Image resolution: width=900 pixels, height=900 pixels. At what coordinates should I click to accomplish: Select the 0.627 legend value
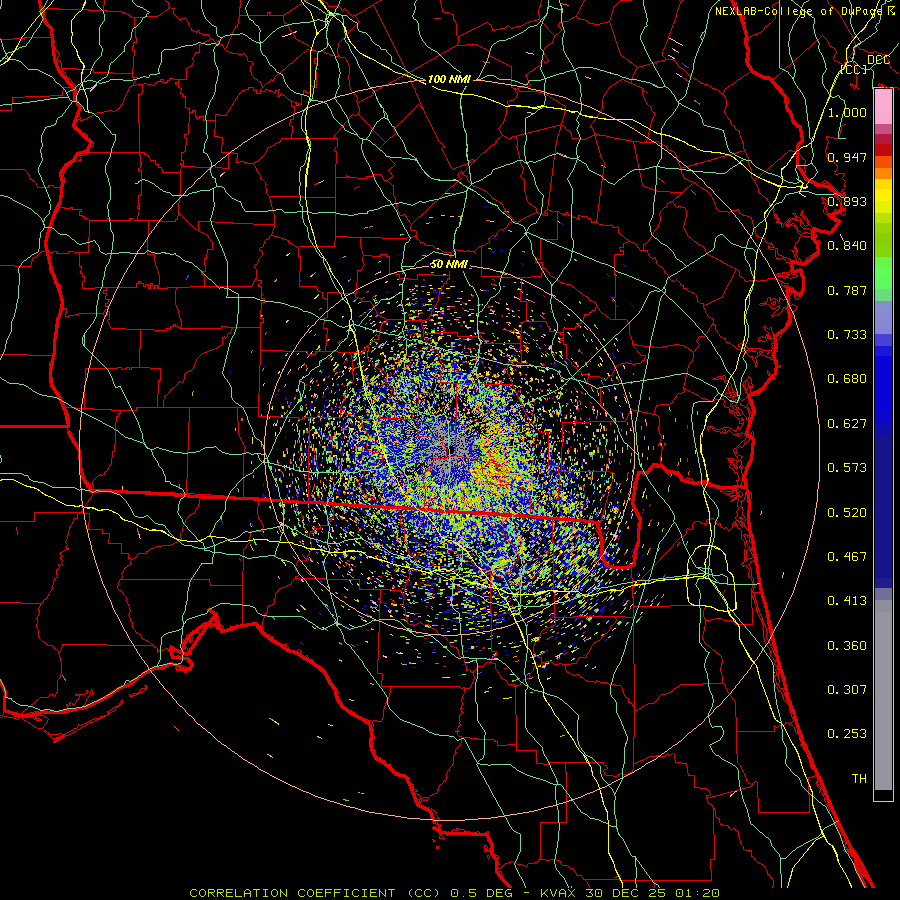pos(847,424)
